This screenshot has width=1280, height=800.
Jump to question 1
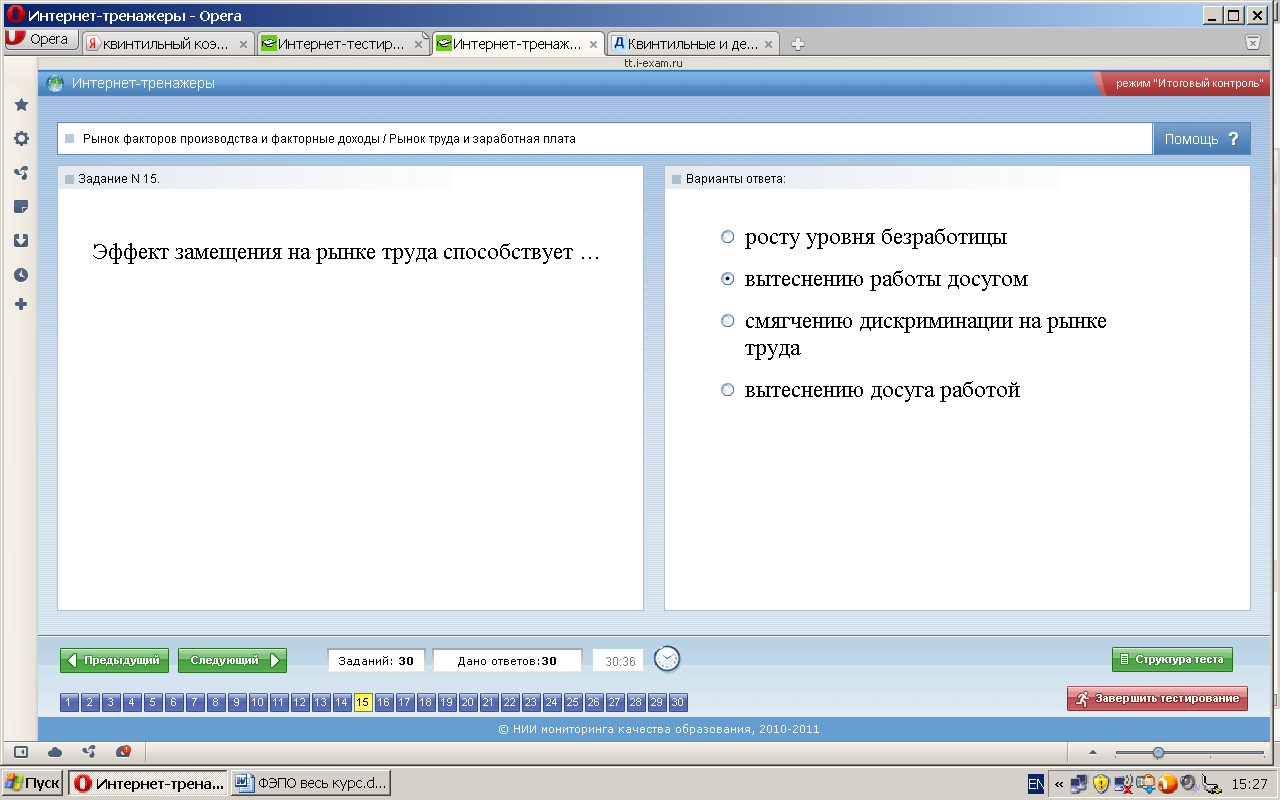click(68, 703)
